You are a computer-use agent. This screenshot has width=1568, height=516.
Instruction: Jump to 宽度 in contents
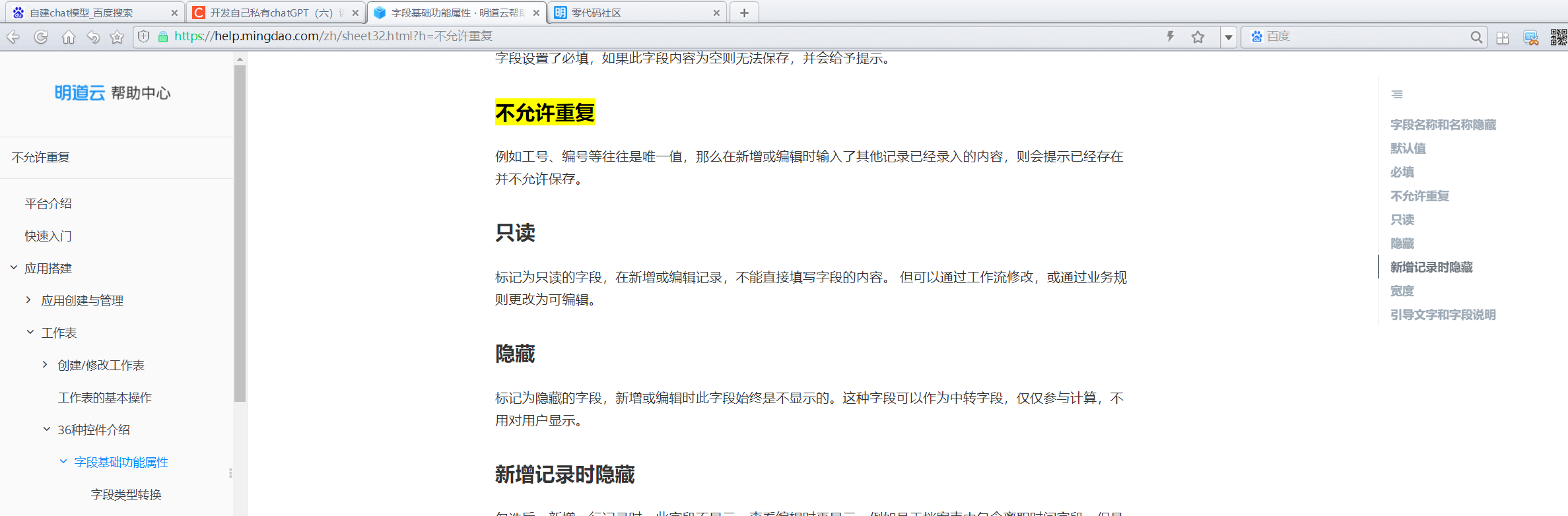click(x=1402, y=291)
